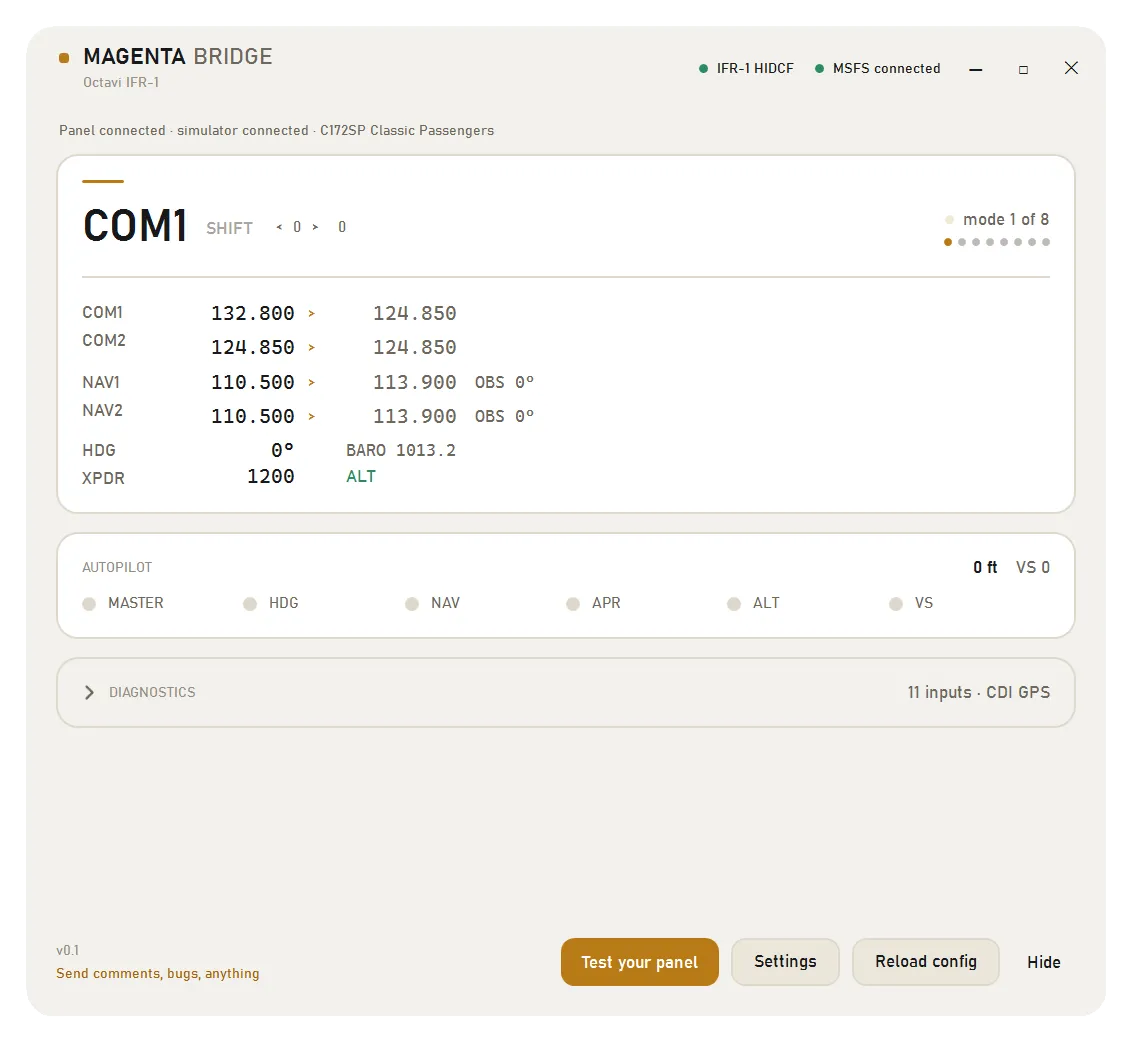Toggle the autopilot VS mode indicator

895,604
